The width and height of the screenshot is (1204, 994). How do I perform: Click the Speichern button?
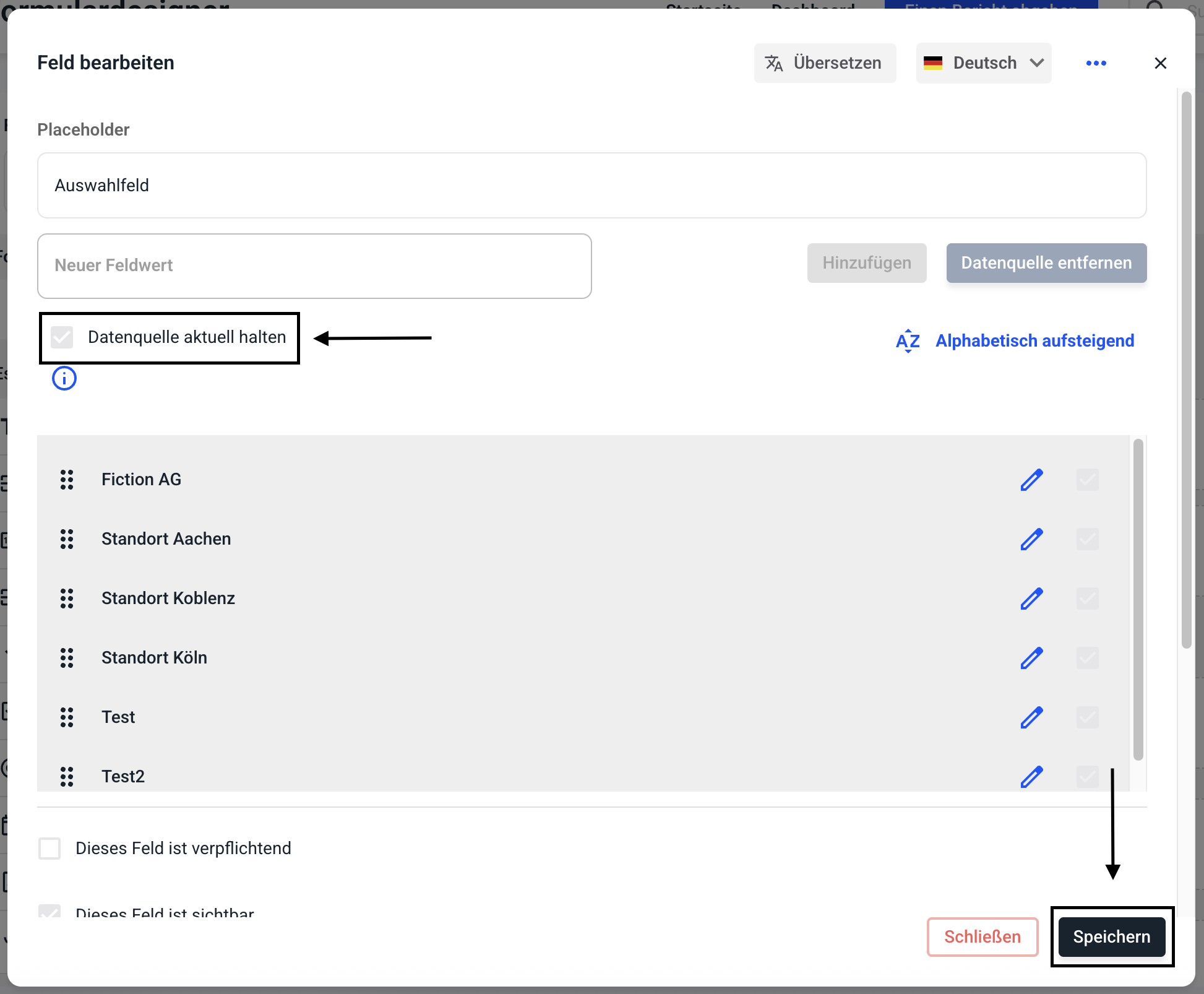click(x=1111, y=937)
